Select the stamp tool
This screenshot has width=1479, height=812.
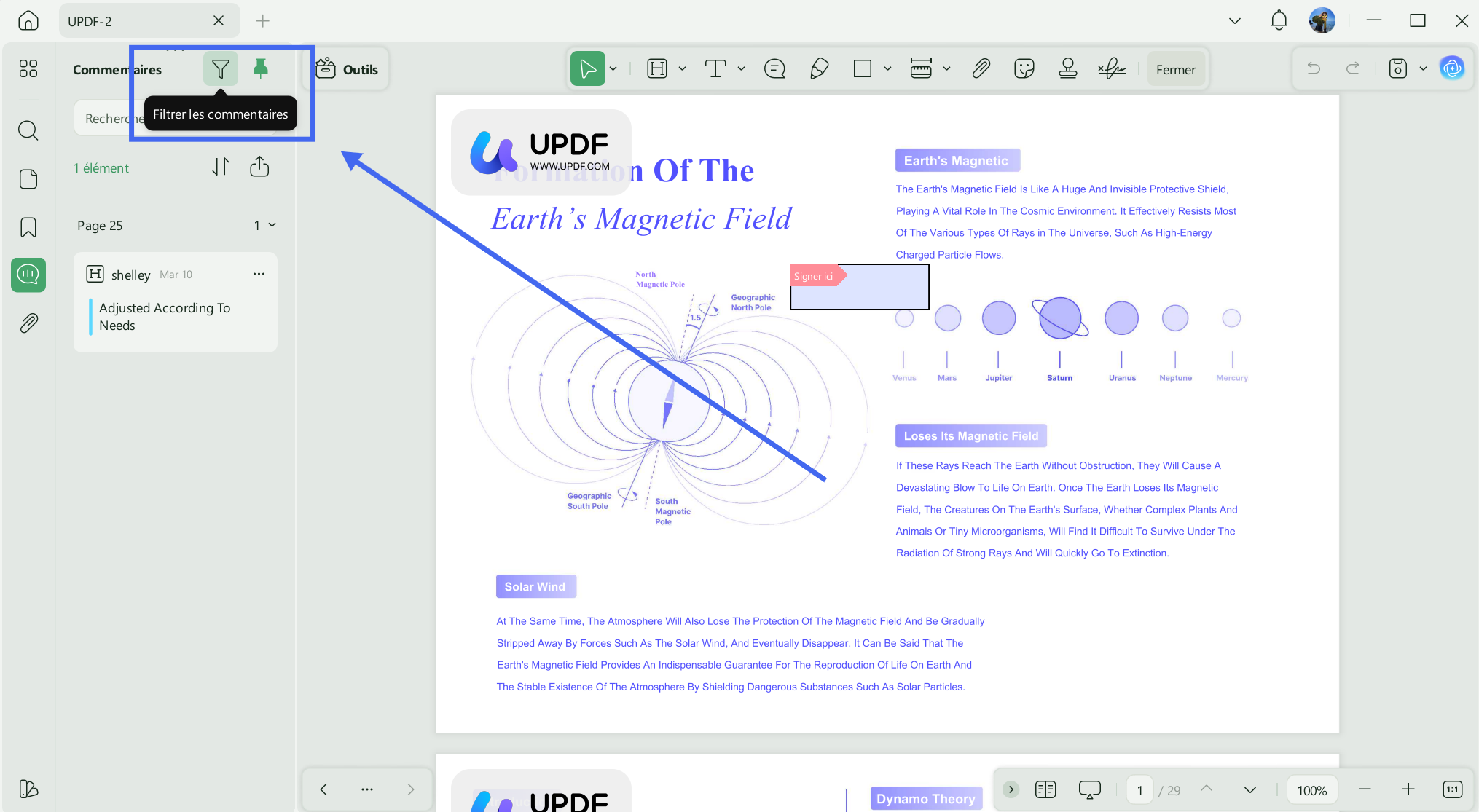point(1068,69)
